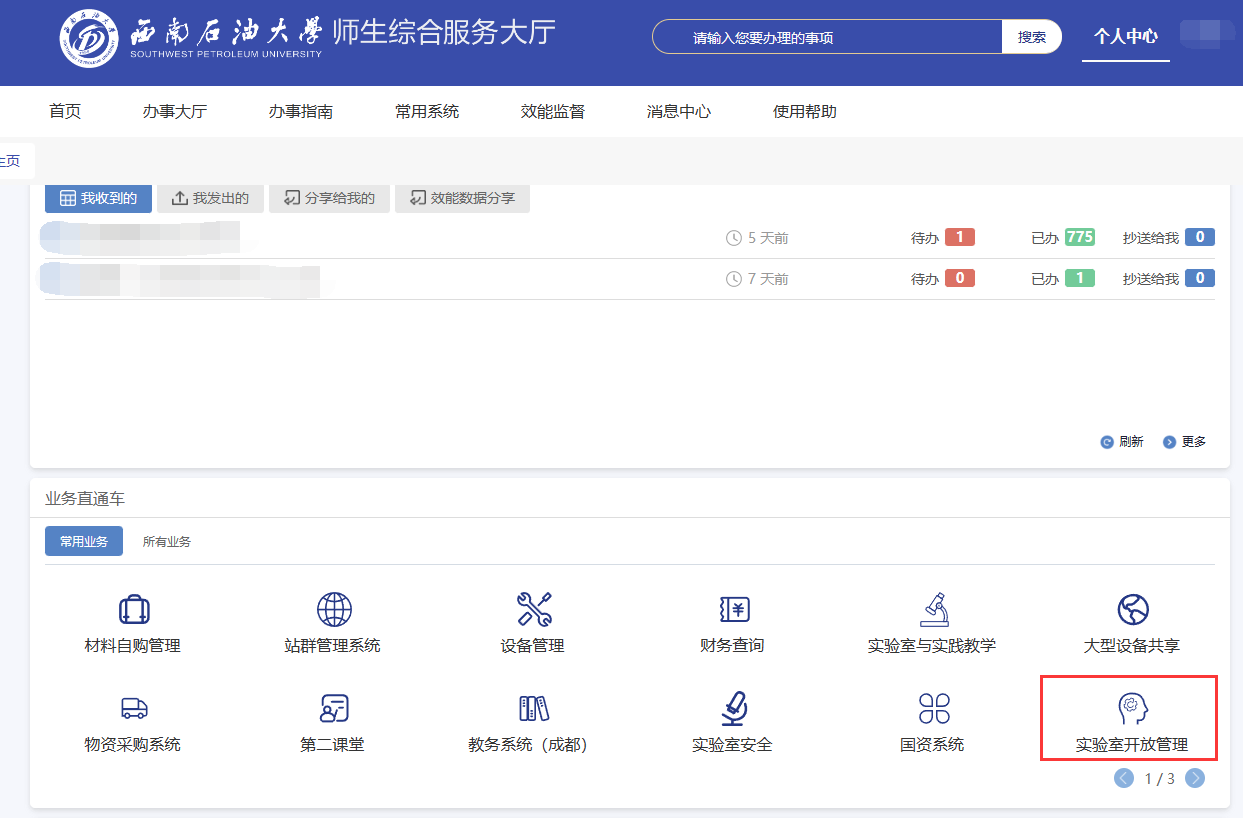Viewport: 1243px width, 818px height.
Task: Open the 实验室与实践教学 microscope icon
Action: [x=932, y=609]
